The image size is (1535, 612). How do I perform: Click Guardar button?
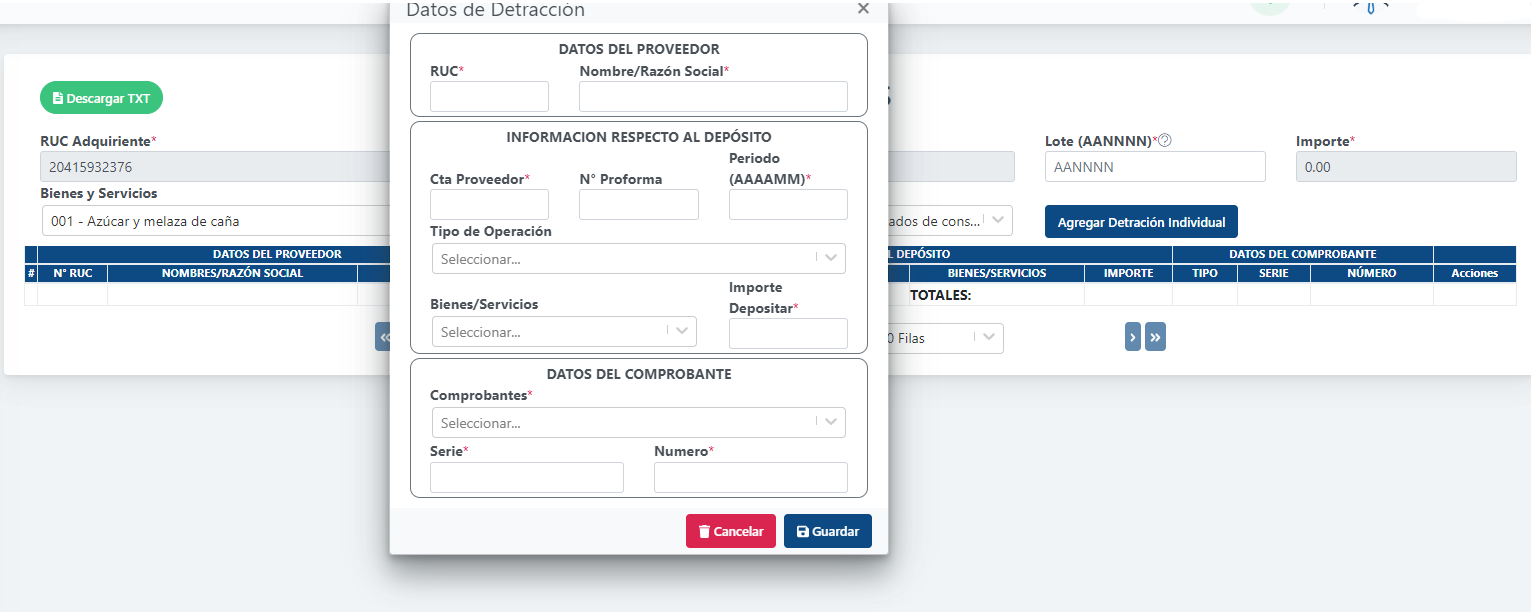828,531
